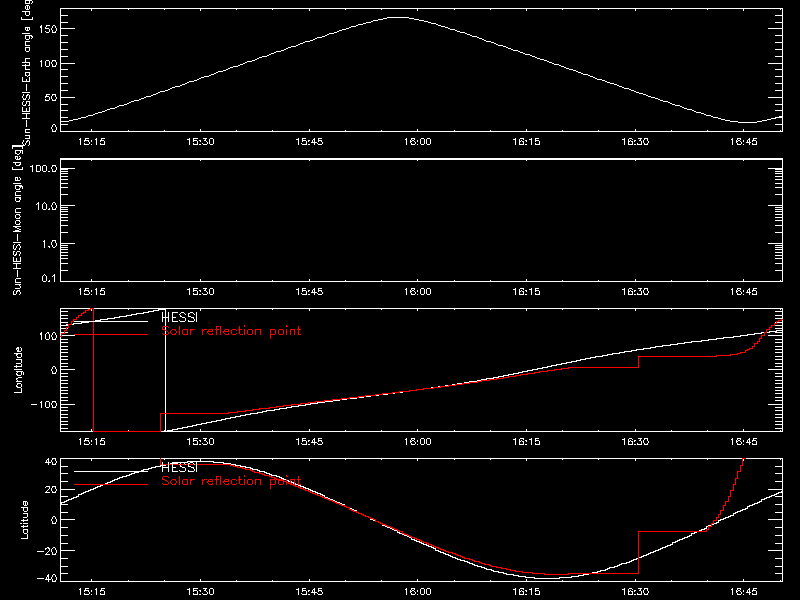Click the Sun-HESSI-Moon angle axis title
This screenshot has height=600, width=800.
pyautogui.click(x=17, y=221)
